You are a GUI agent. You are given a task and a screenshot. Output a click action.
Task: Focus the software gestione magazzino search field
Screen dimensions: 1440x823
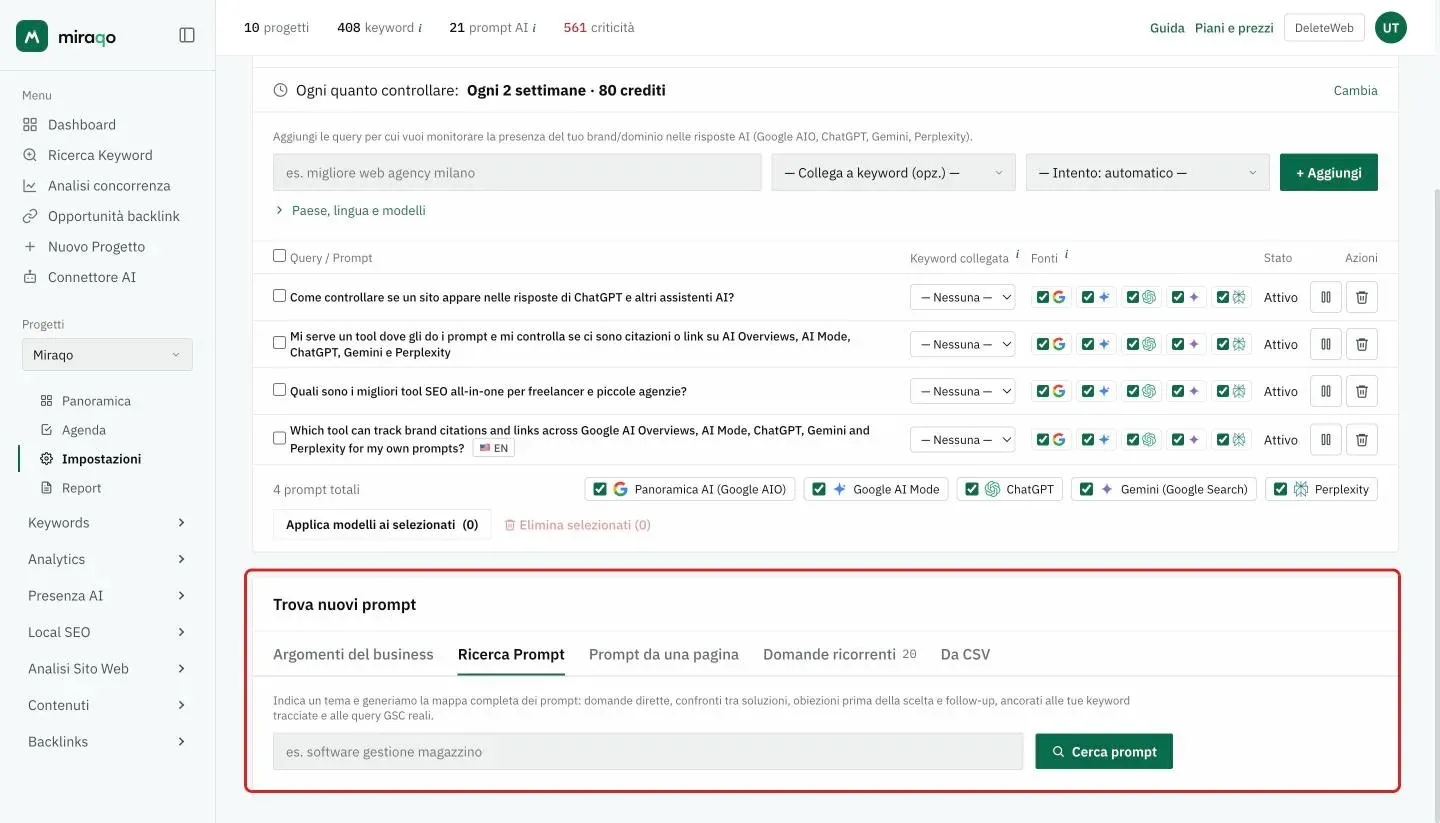(648, 751)
